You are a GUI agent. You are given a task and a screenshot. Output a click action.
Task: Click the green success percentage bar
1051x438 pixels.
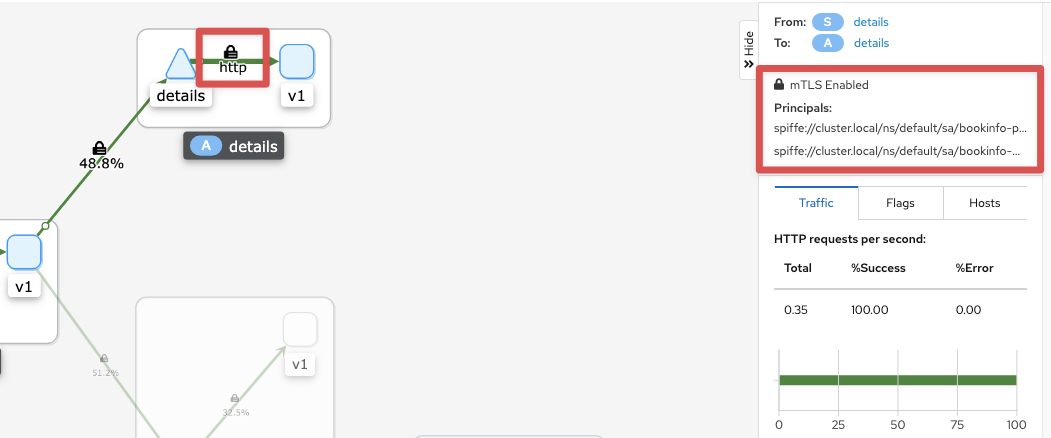pos(898,380)
